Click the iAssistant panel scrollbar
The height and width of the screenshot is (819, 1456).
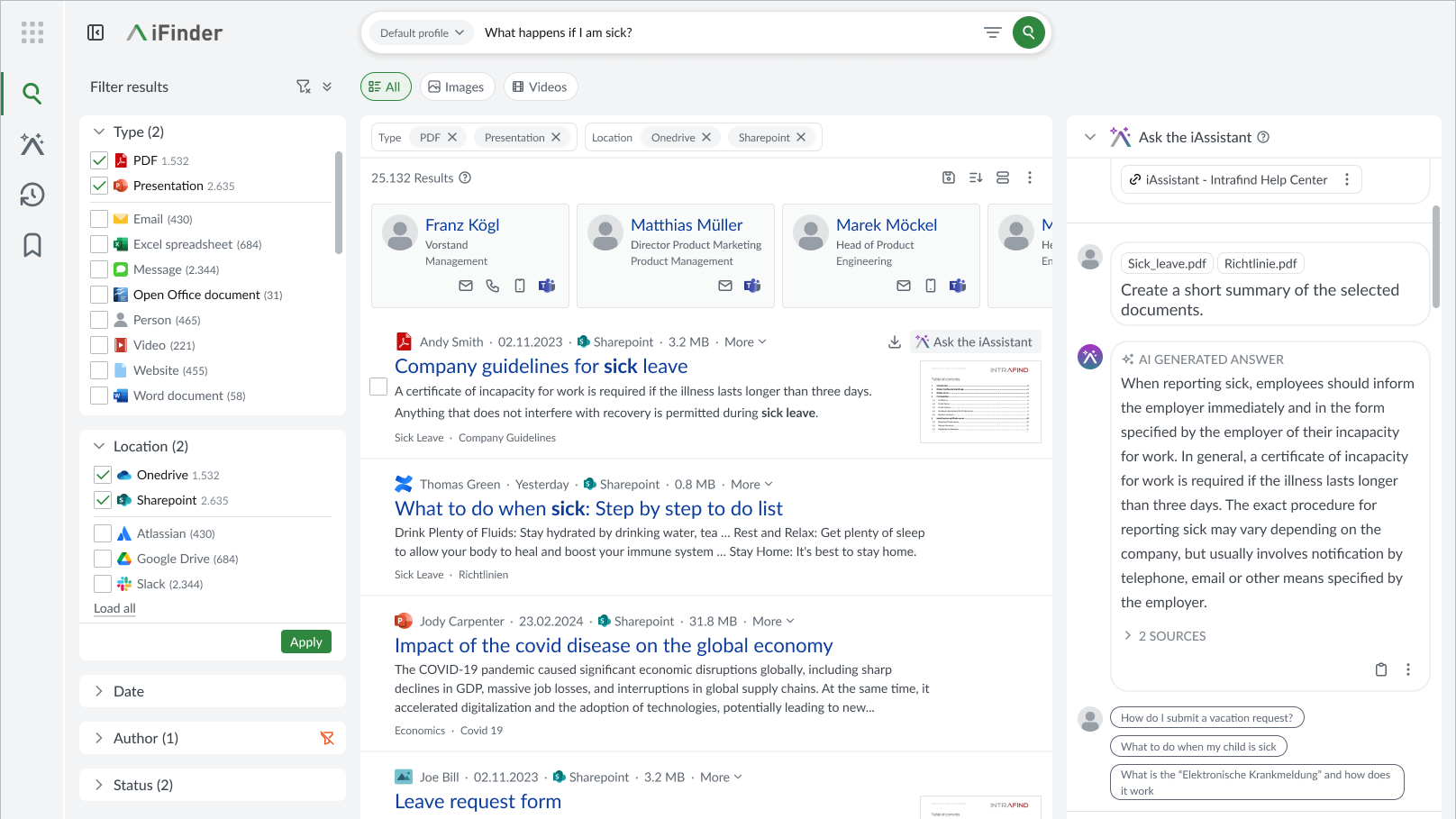[1436, 257]
